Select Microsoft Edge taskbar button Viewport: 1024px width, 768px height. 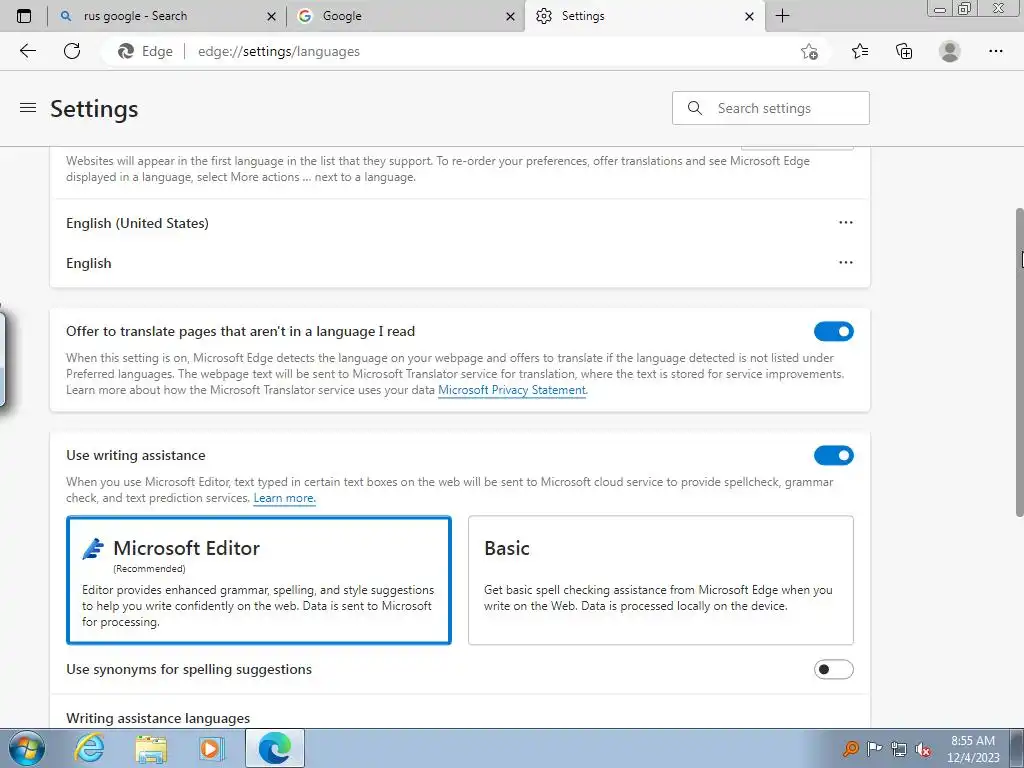[275, 748]
